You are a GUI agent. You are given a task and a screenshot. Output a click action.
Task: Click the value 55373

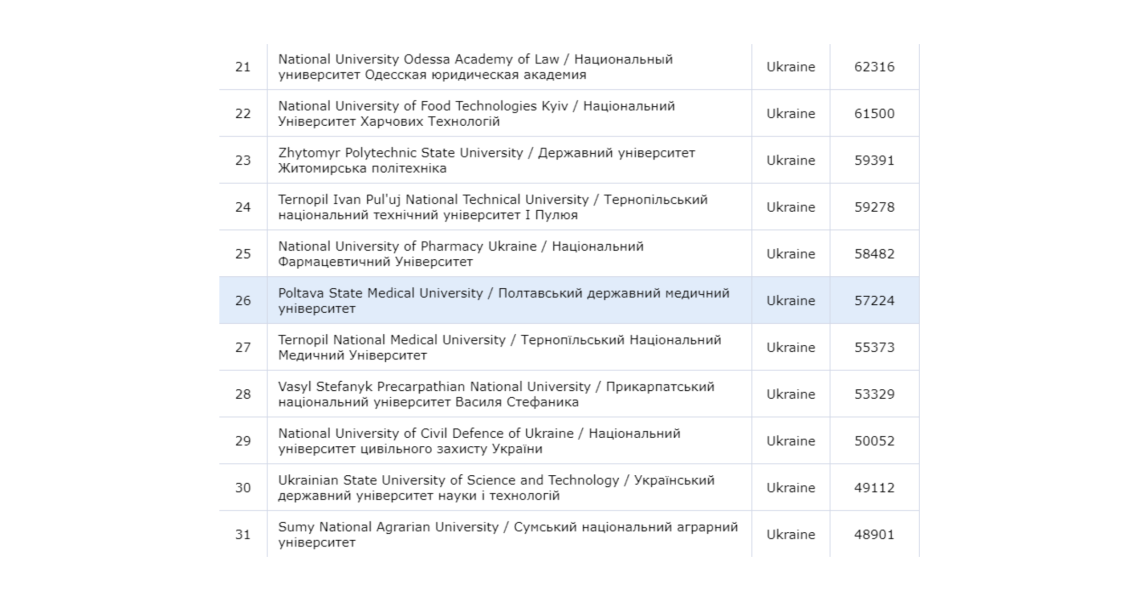click(874, 348)
